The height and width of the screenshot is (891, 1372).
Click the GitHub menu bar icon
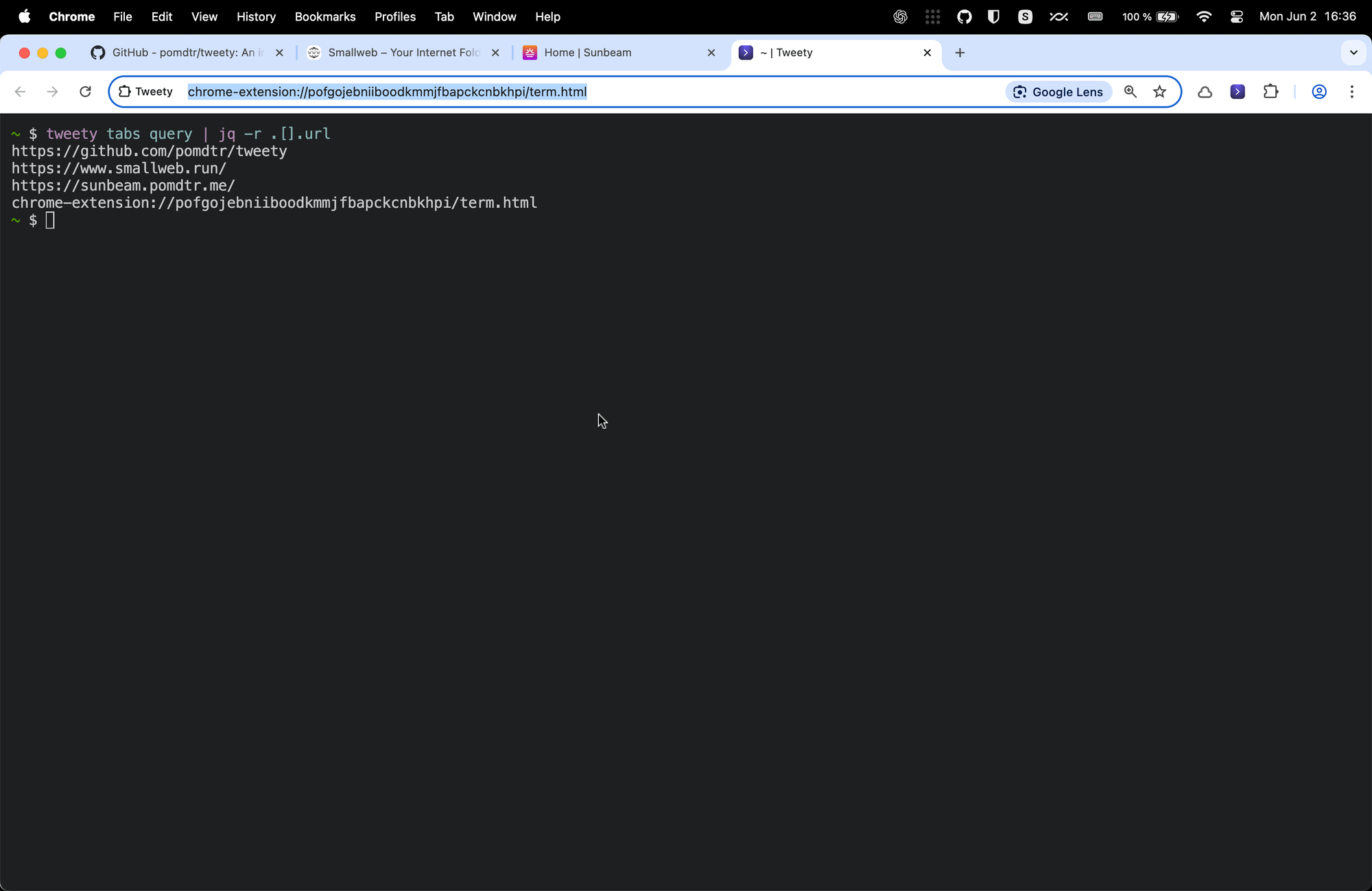pos(965,16)
